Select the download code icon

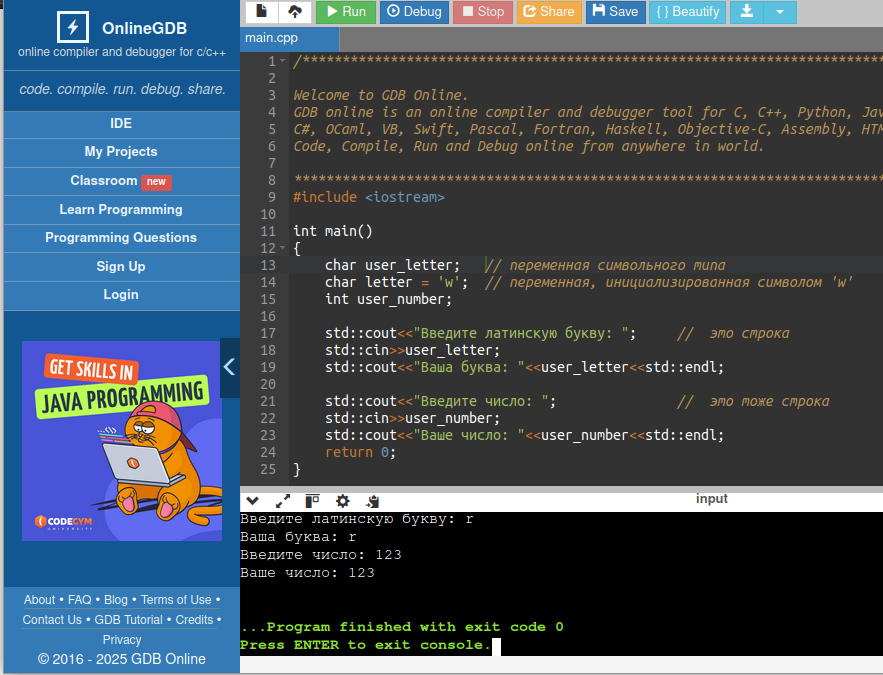pos(746,12)
